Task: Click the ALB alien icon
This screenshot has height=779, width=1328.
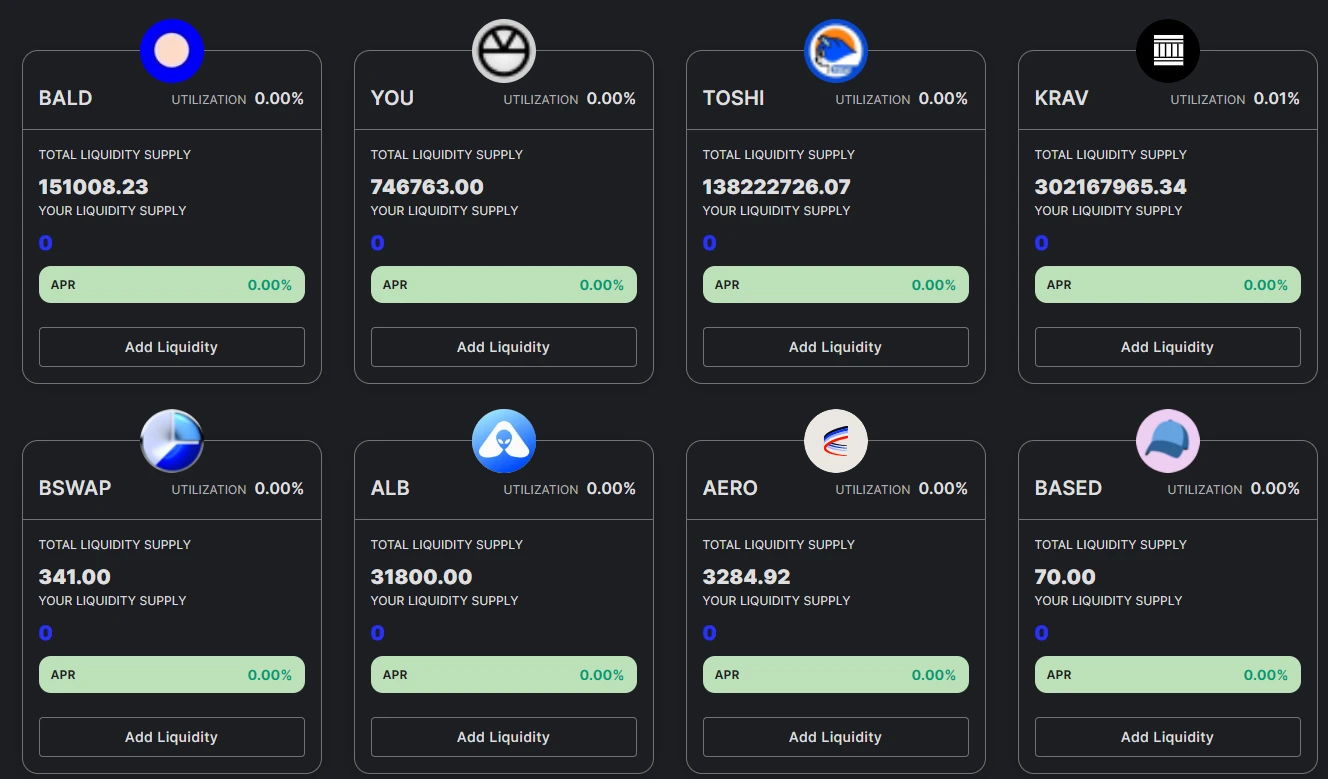Action: pyautogui.click(x=504, y=441)
